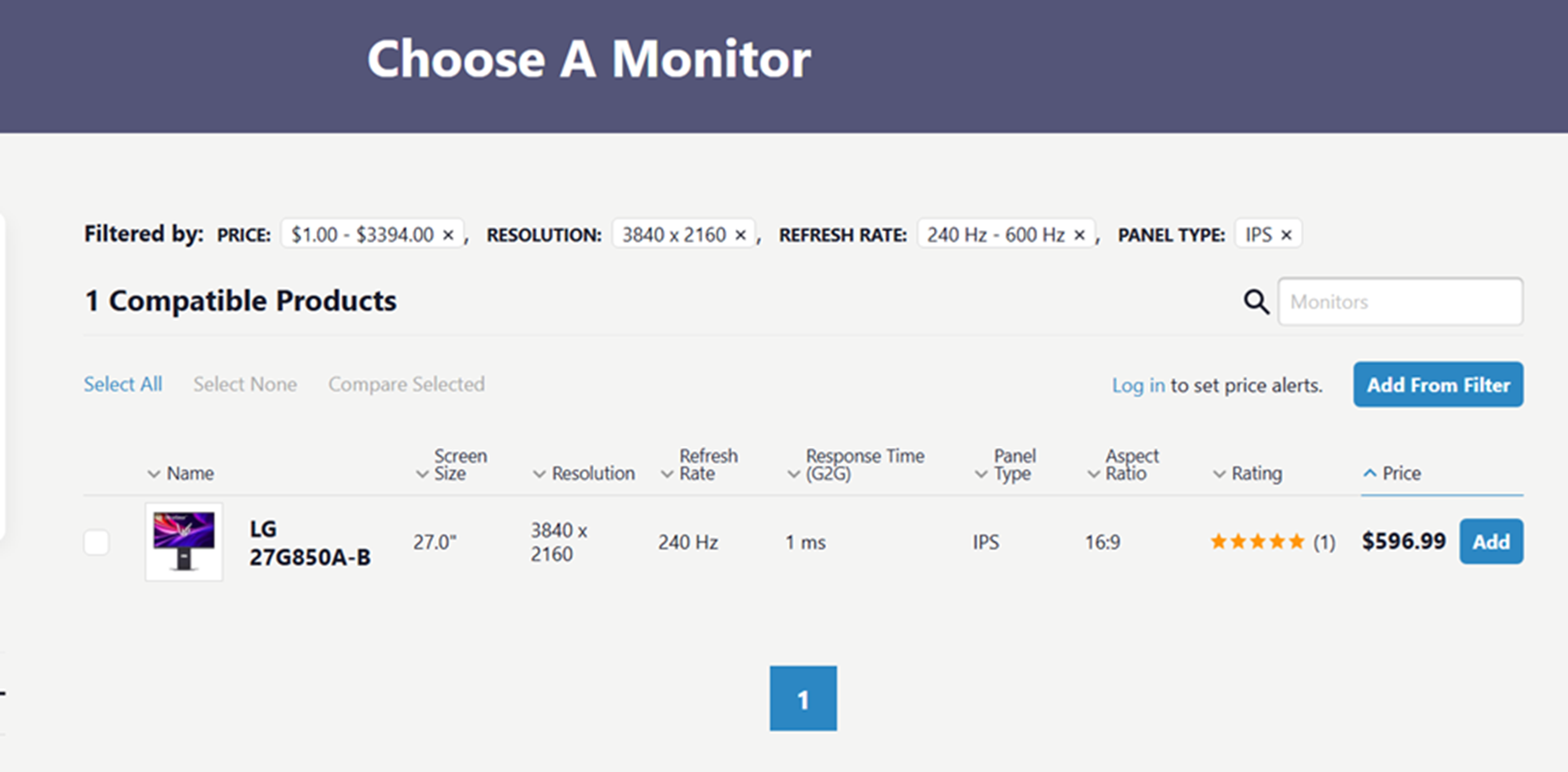Go to page 1 in pagination
This screenshot has height=772, width=1568.
click(x=802, y=698)
